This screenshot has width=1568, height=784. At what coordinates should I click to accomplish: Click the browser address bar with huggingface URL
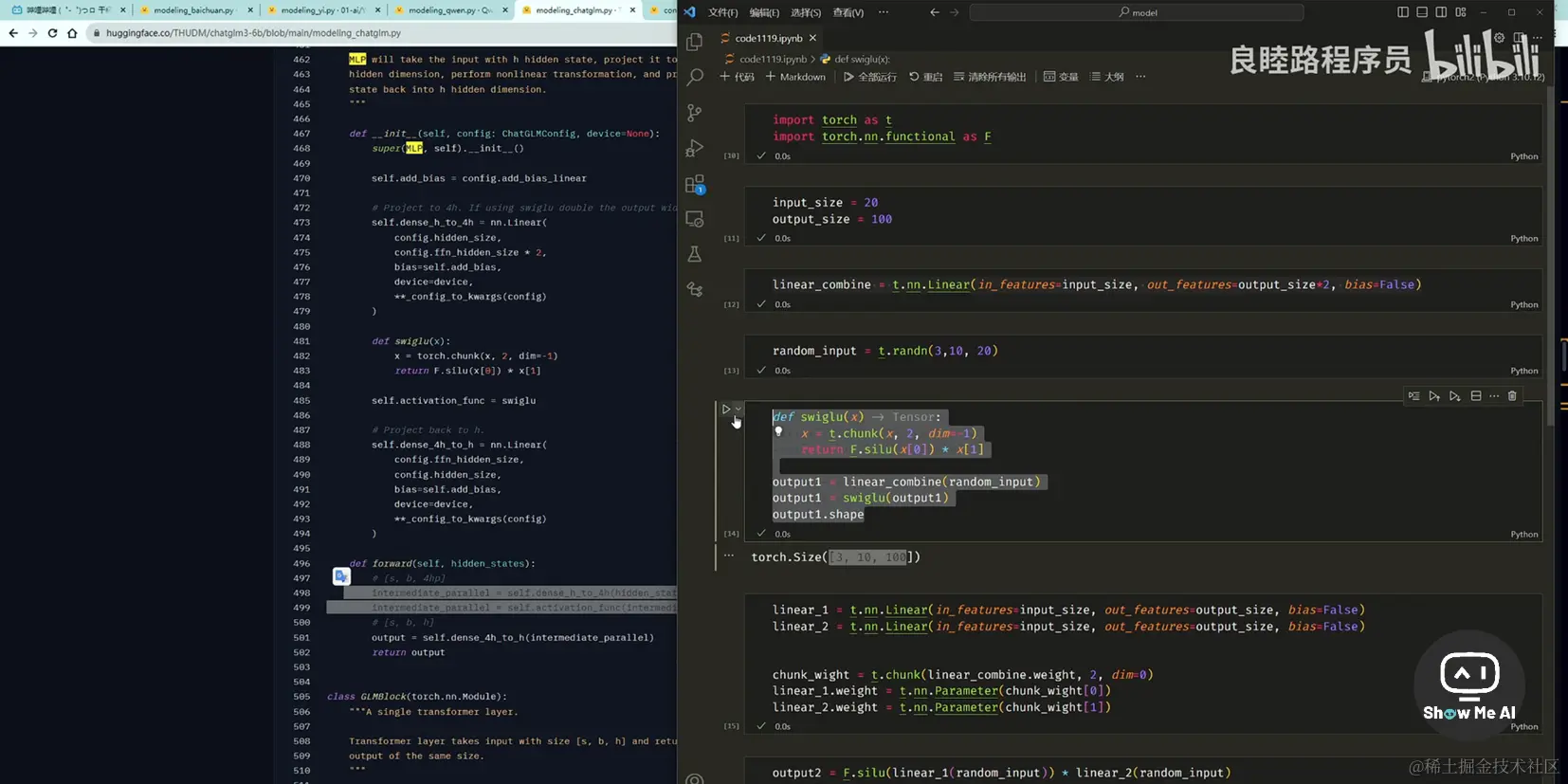click(x=379, y=32)
